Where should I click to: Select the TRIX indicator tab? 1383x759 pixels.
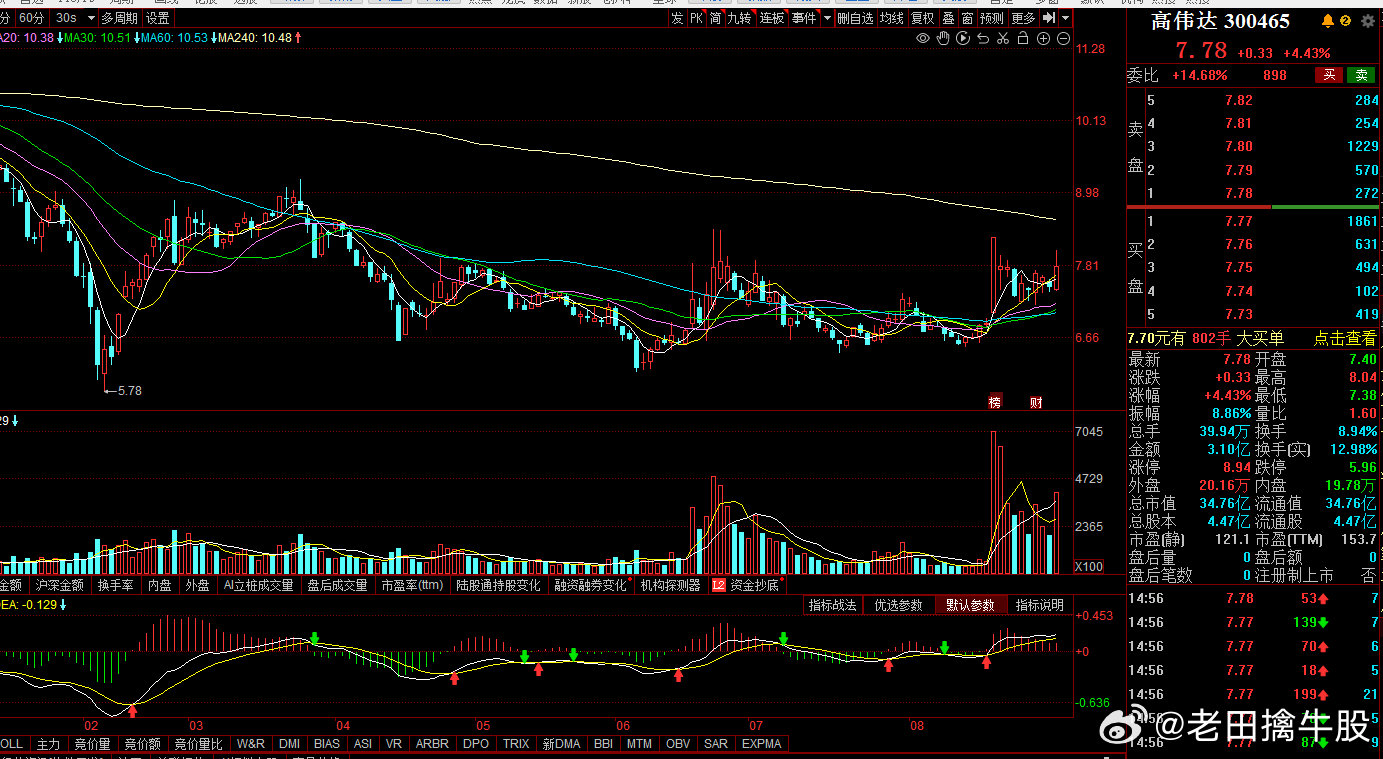click(516, 744)
